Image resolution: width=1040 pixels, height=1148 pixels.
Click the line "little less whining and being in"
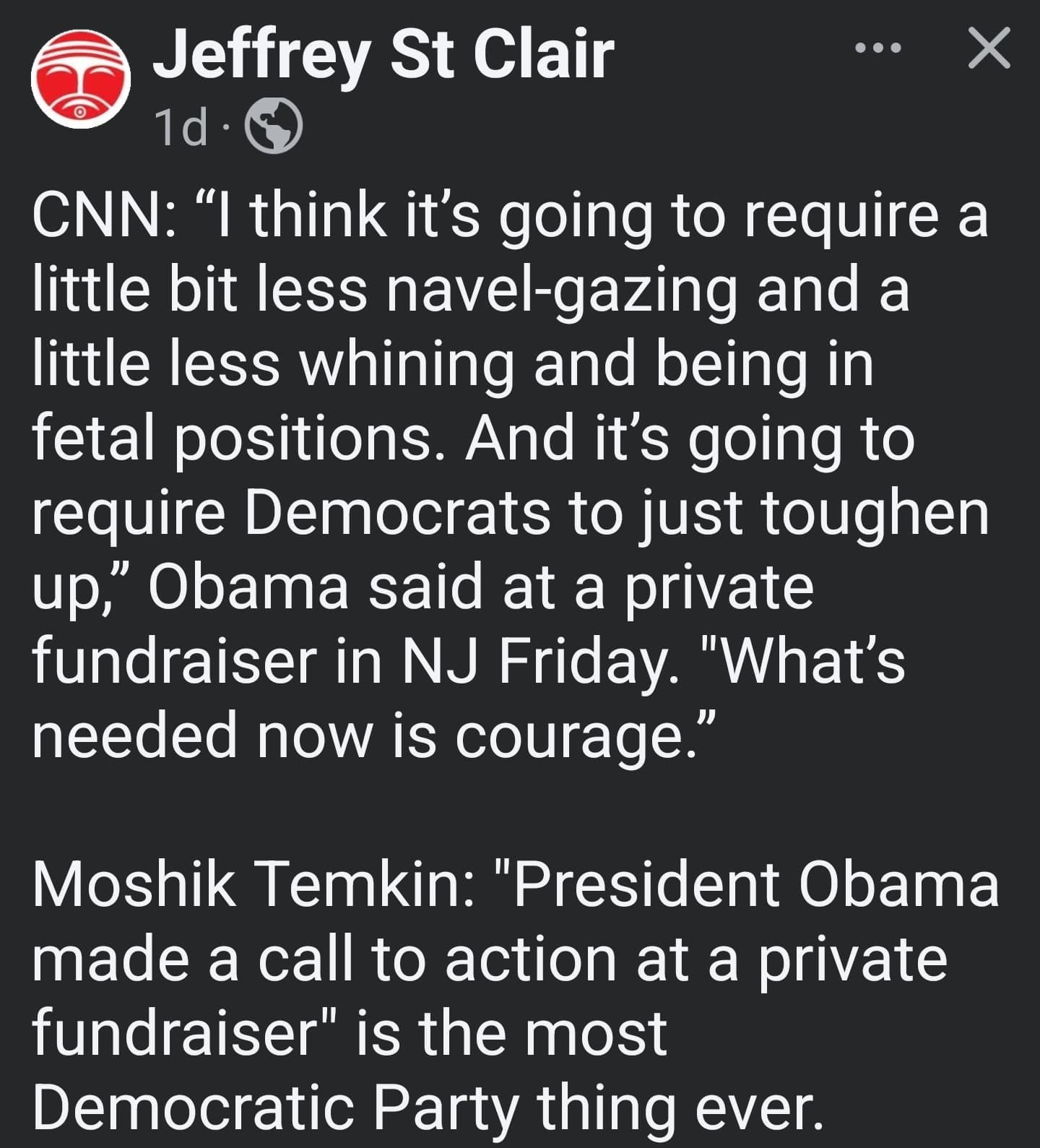click(x=454, y=364)
